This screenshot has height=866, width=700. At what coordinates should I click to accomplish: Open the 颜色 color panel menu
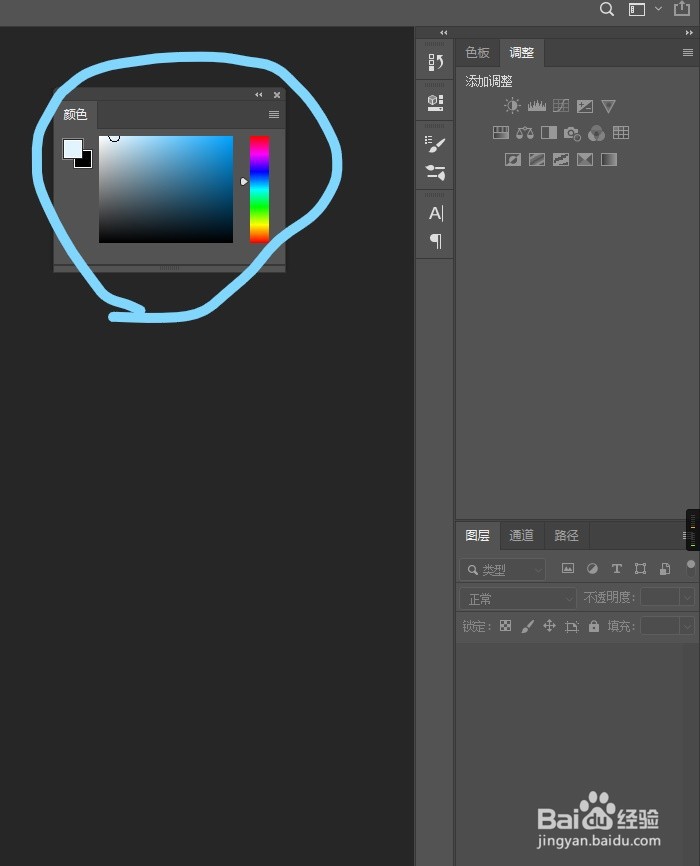[273, 114]
